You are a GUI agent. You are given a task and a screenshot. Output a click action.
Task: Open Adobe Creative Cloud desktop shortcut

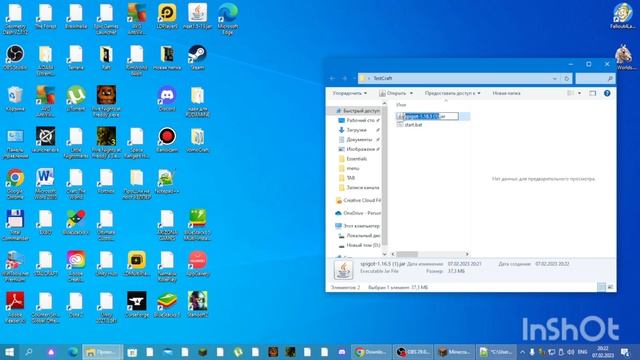point(76,266)
